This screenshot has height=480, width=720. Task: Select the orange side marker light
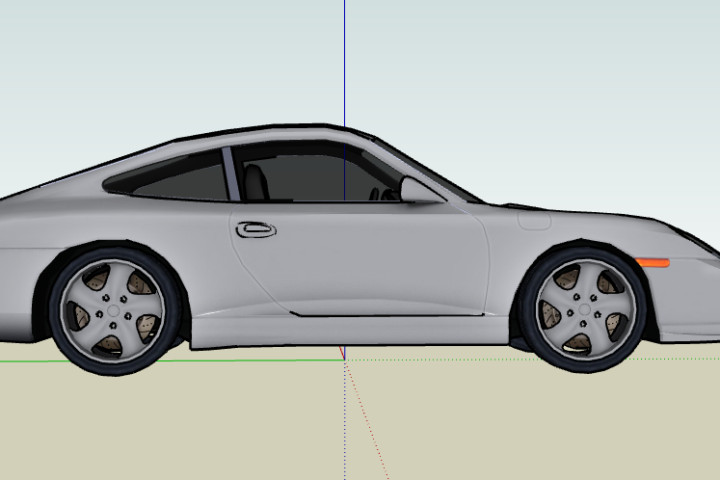point(652,263)
